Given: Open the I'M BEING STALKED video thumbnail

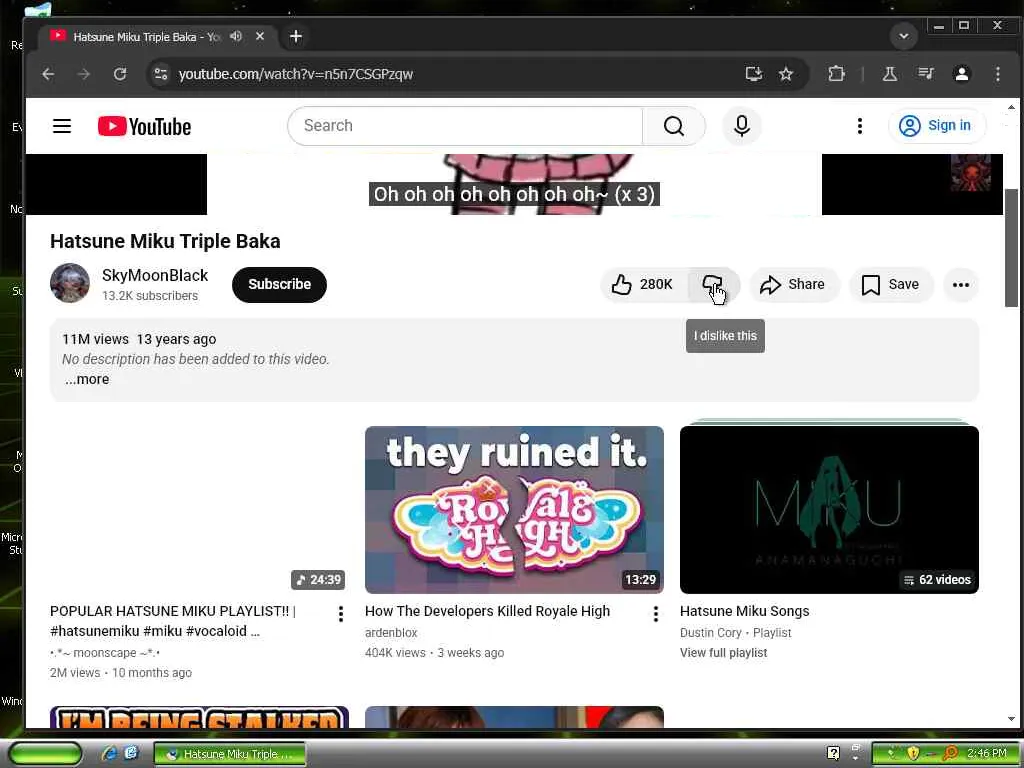Looking at the screenshot, I should click(199, 716).
